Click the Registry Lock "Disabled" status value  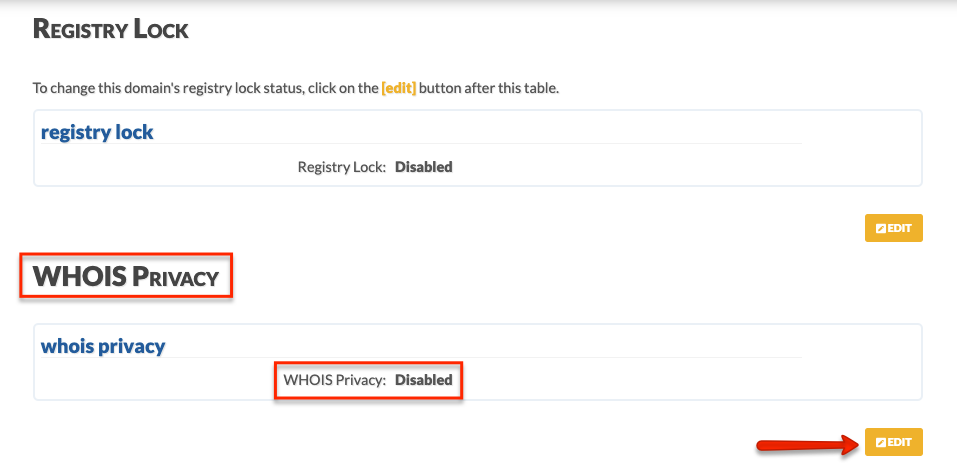[424, 167]
